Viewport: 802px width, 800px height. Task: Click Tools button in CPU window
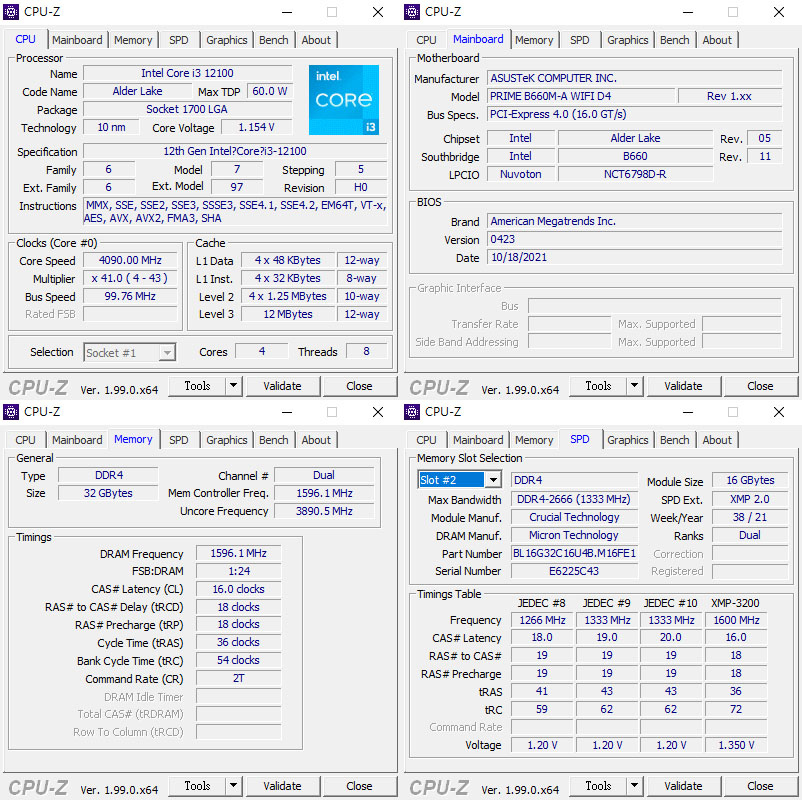197,386
